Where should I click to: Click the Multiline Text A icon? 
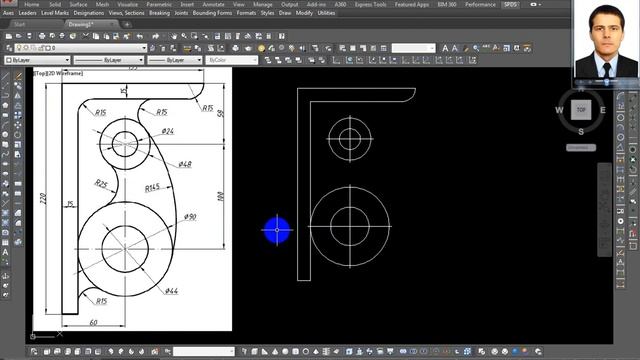pos(445,48)
